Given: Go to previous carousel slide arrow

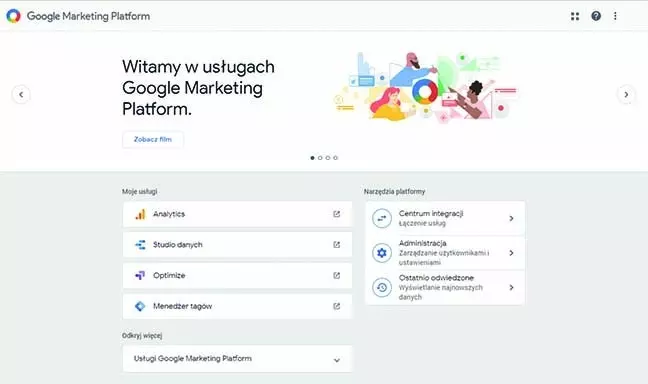Looking at the screenshot, I should click(21, 95).
